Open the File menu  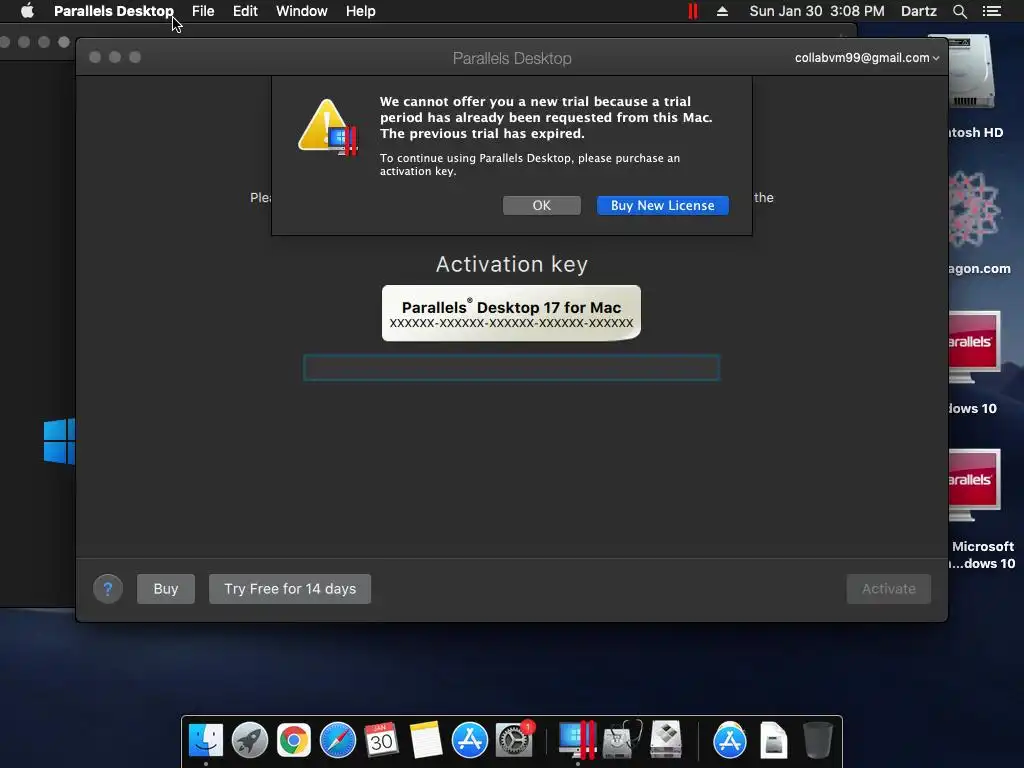(203, 11)
